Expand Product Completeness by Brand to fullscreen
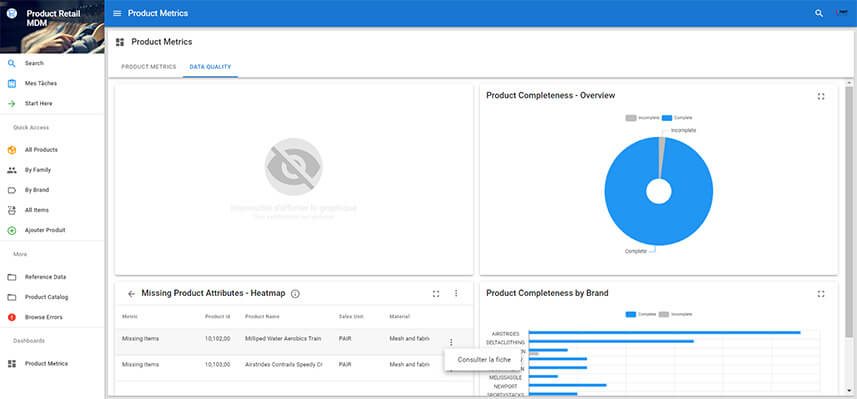857x399 pixels. [820, 294]
